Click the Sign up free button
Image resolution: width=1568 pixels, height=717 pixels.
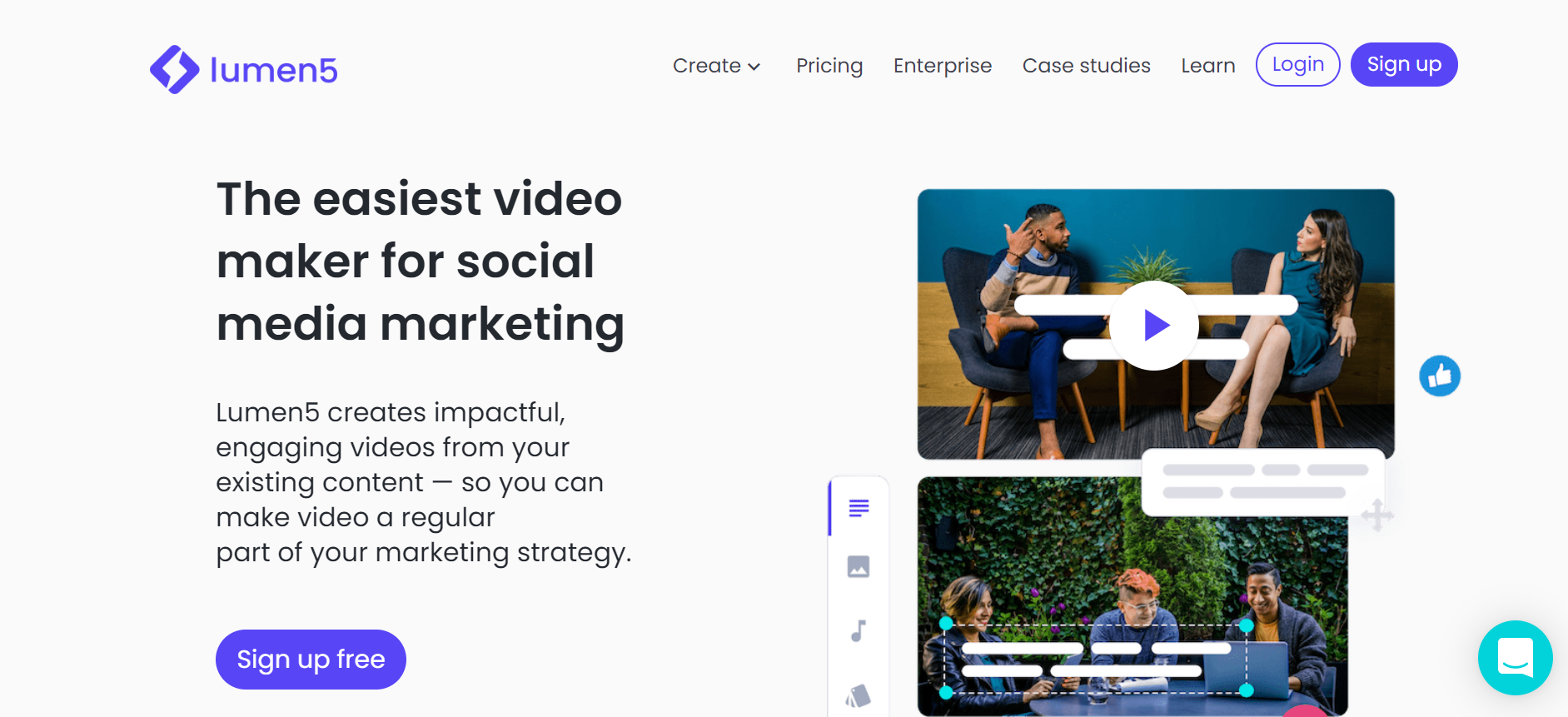click(x=311, y=660)
